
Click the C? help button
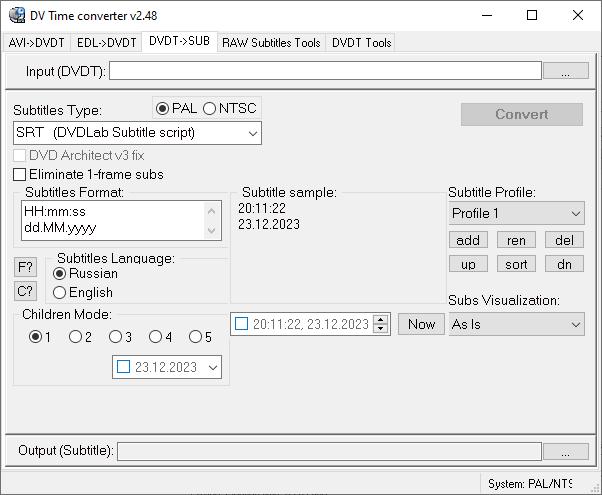(x=25, y=291)
